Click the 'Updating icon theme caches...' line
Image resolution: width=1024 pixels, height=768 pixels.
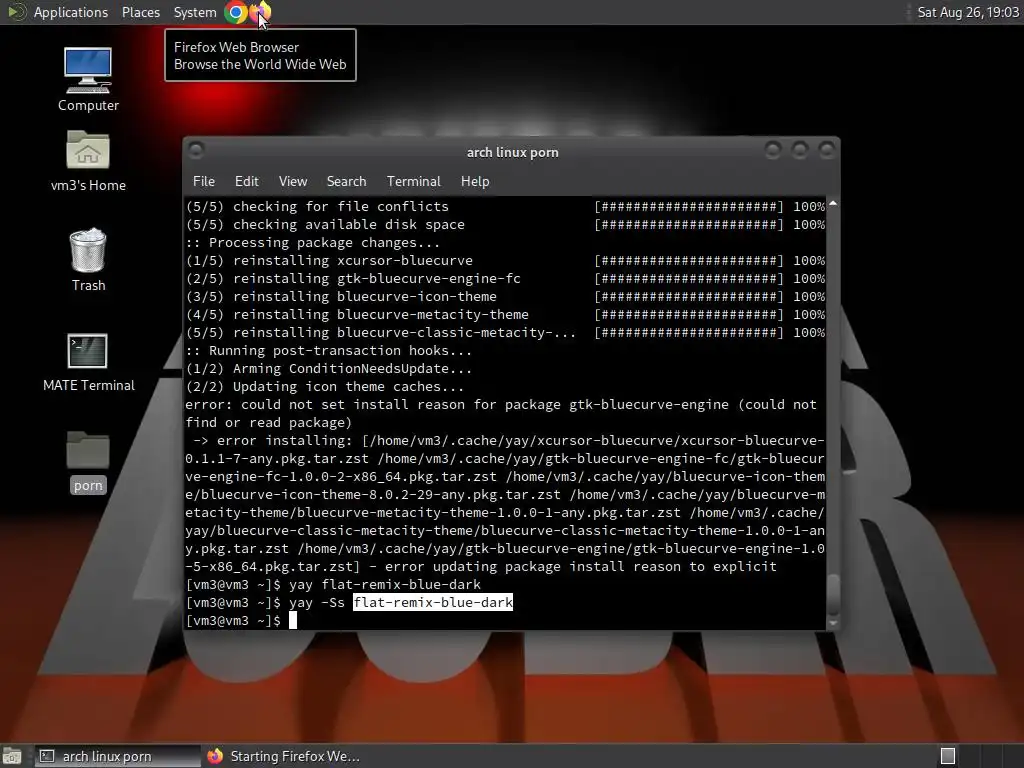point(325,387)
